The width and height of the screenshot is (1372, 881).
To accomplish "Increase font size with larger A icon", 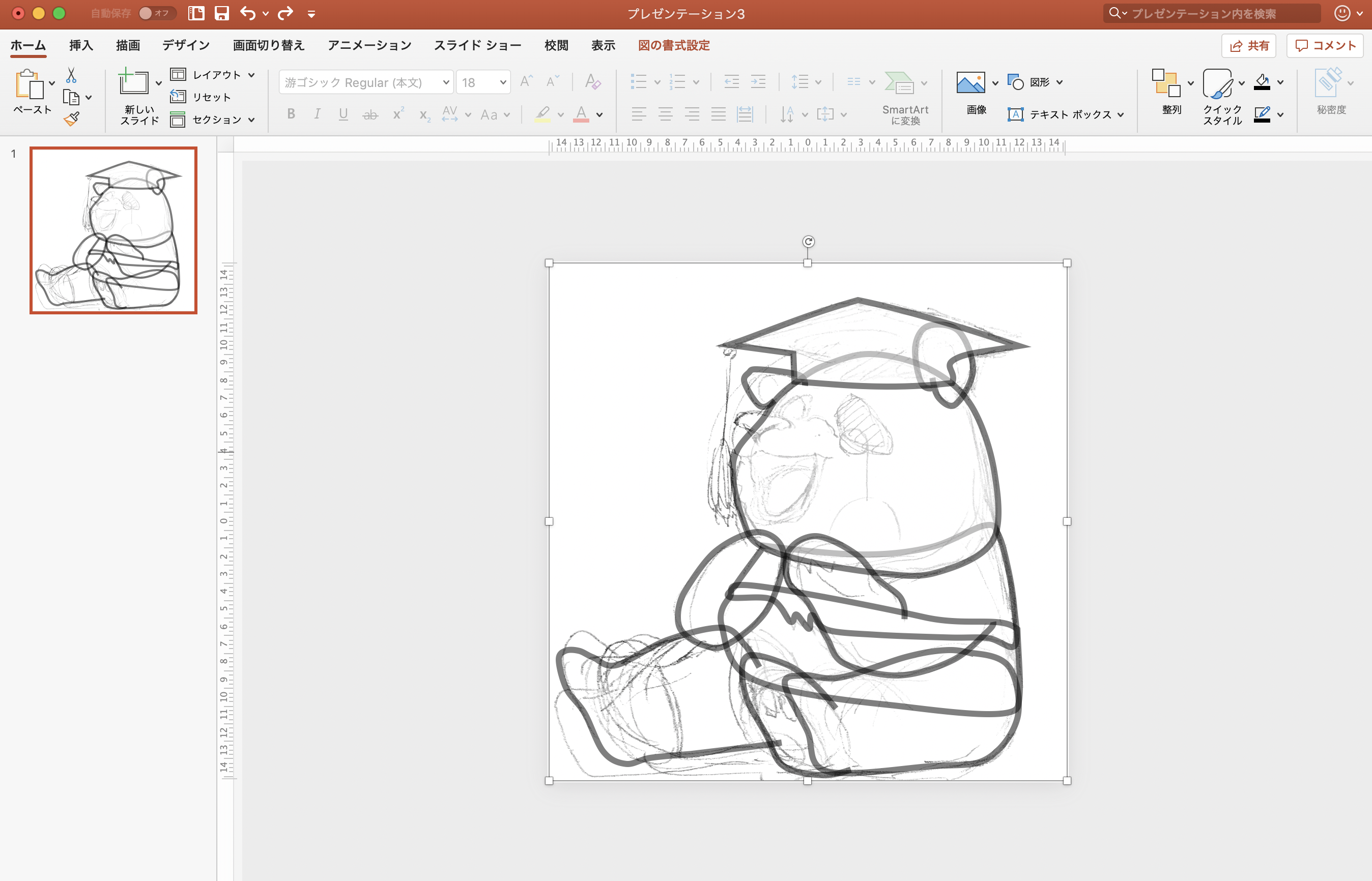I will click(526, 82).
